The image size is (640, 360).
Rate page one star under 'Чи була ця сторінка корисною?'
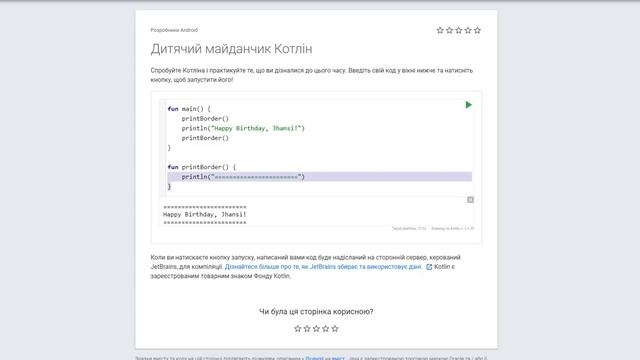coord(298,329)
